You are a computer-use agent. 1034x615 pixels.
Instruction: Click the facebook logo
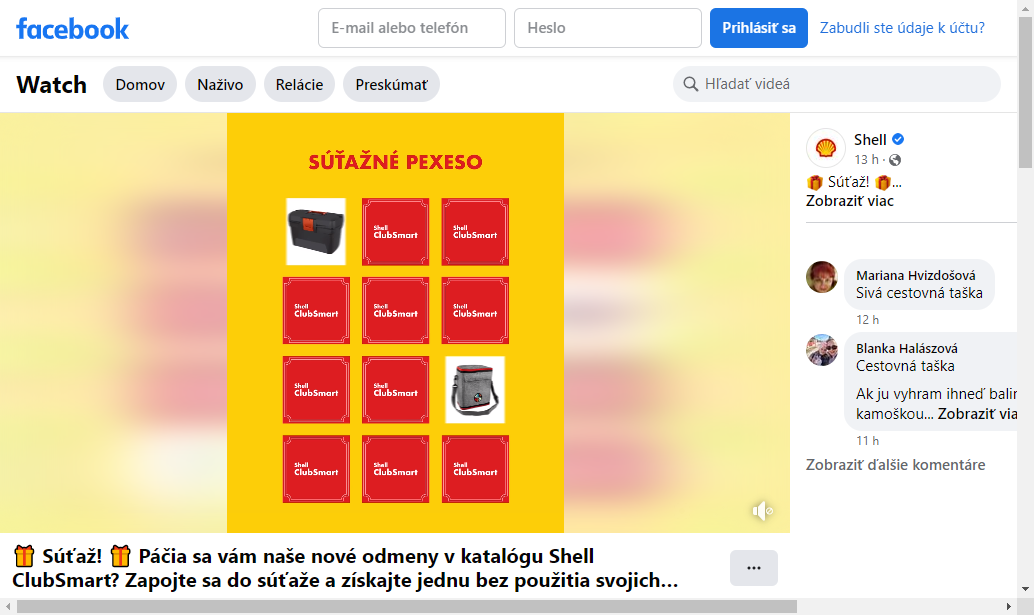pyautogui.click(x=73, y=28)
